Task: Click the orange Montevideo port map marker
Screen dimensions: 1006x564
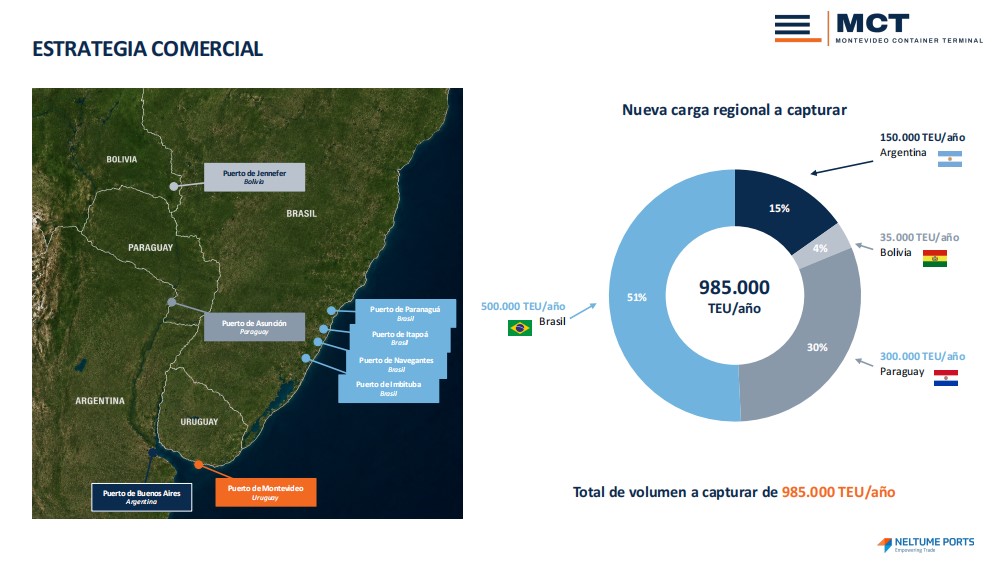Action: click(x=199, y=464)
